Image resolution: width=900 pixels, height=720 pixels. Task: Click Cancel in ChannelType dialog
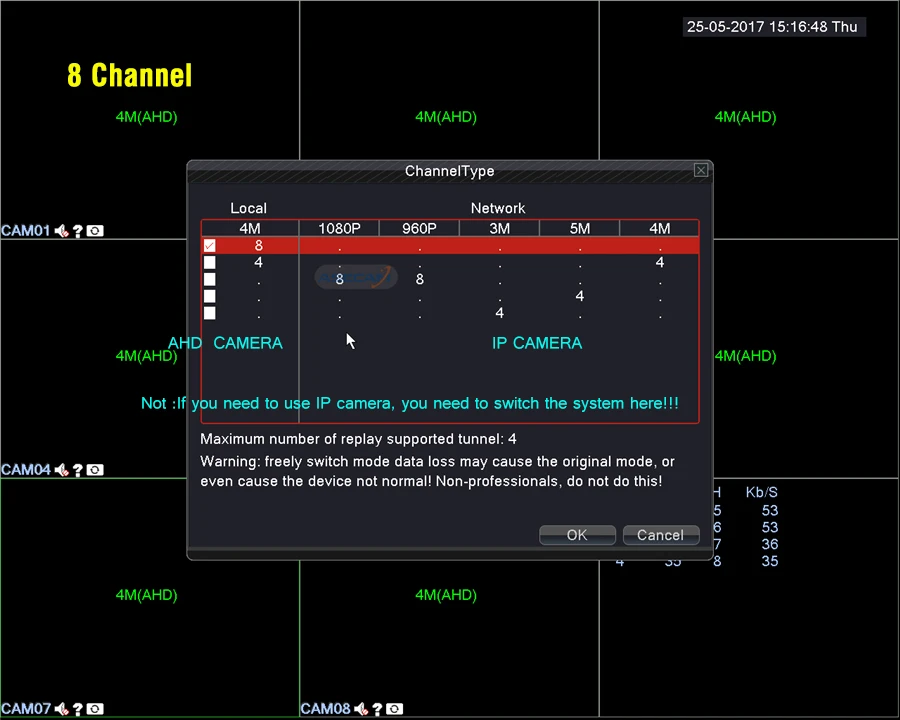pyautogui.click(x=661, y=535)
